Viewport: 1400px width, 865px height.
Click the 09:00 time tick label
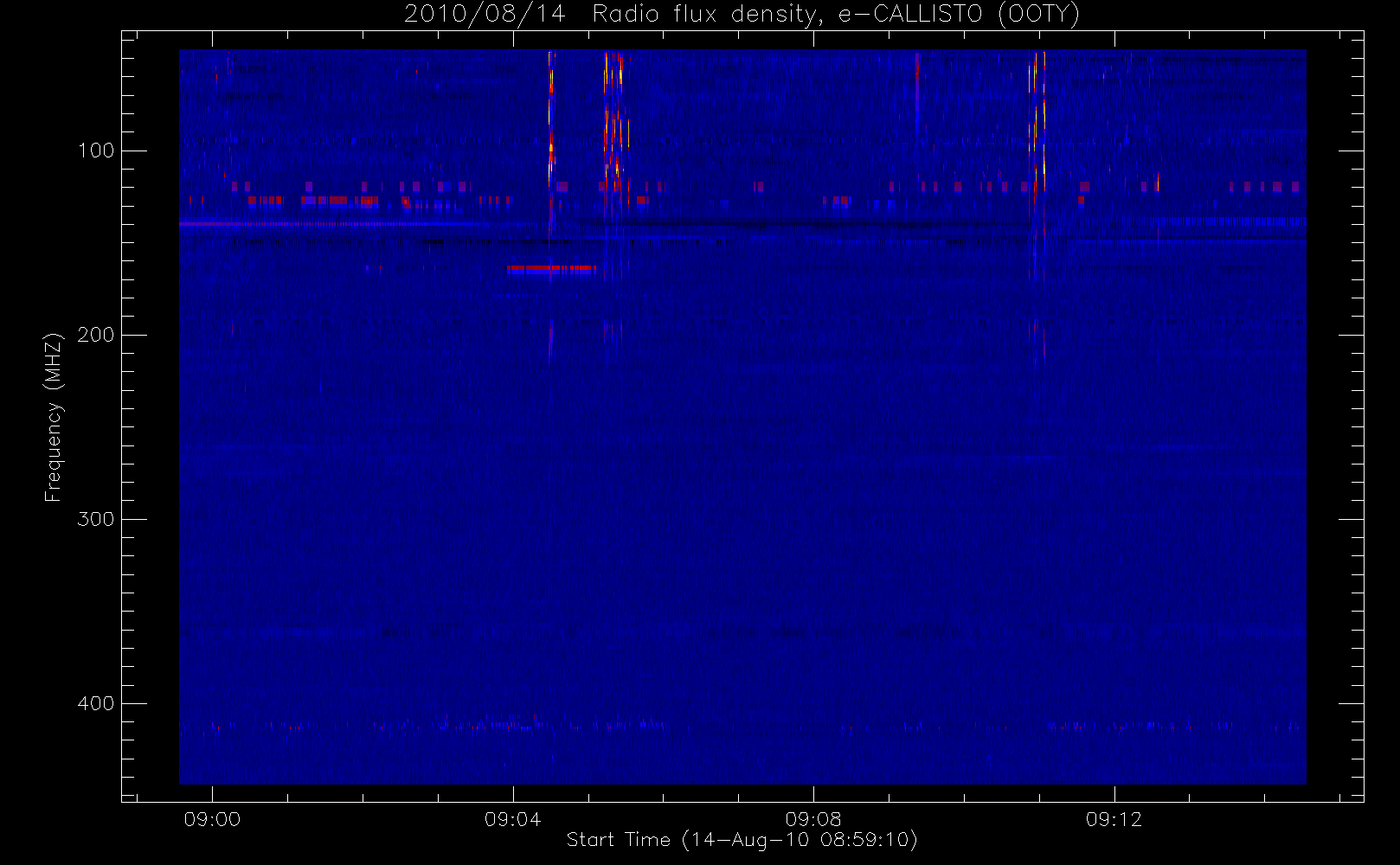click(212, 819)
